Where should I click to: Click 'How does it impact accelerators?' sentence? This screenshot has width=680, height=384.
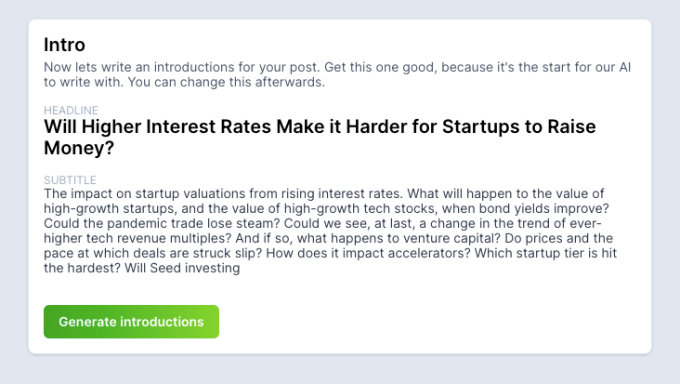pyautogui.click(x=368, y=253)
